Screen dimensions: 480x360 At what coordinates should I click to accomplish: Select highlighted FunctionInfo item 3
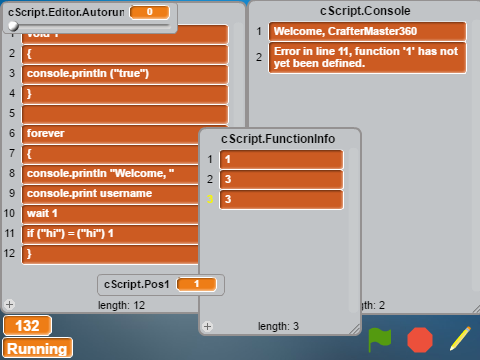pos(281,199)
